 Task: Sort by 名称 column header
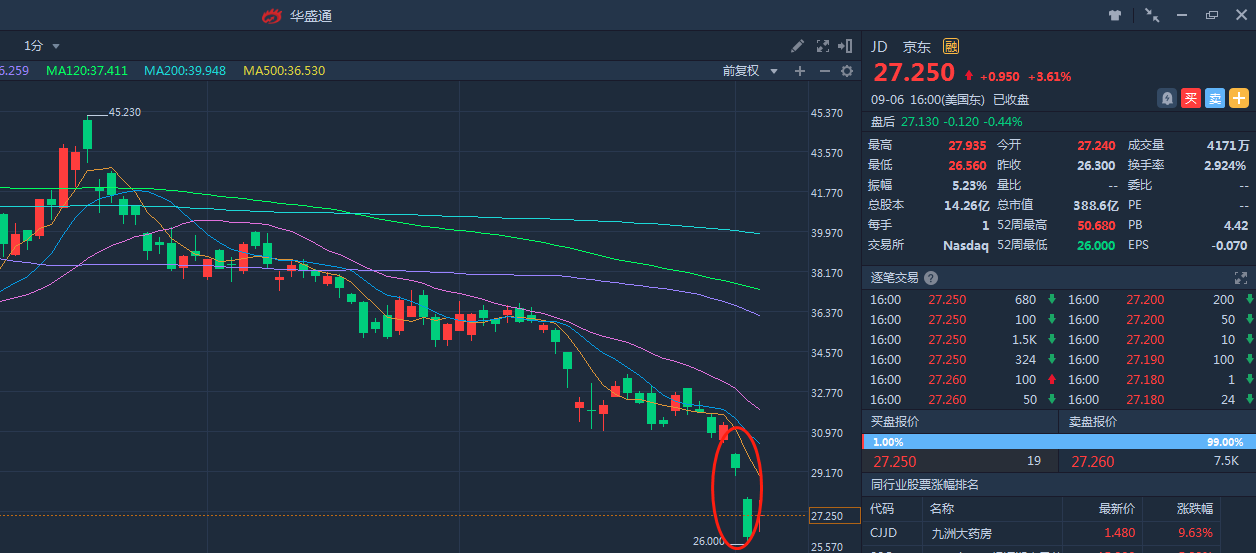pos(943,509)
